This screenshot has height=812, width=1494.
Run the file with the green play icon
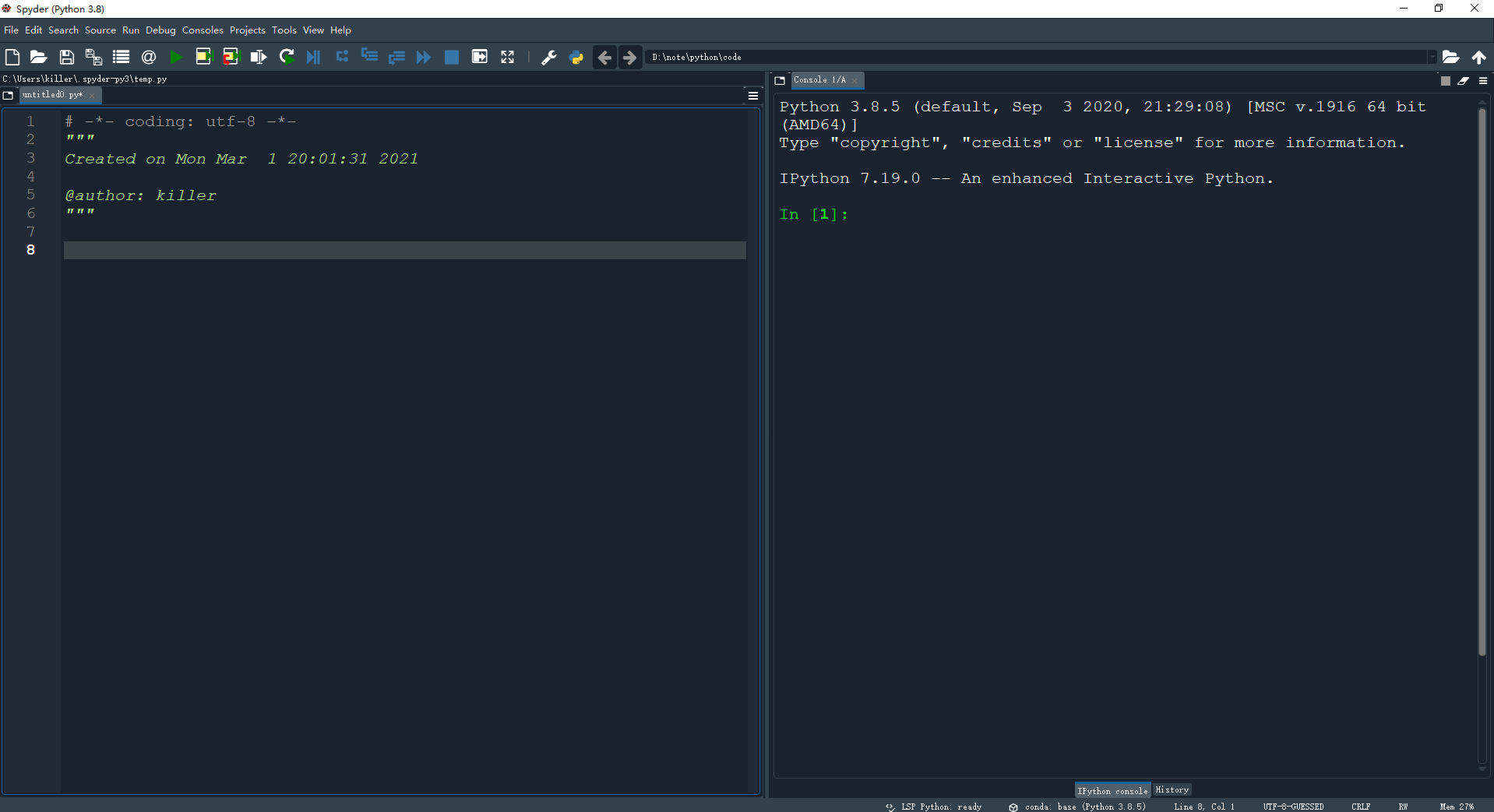click(x=176, y=57)
